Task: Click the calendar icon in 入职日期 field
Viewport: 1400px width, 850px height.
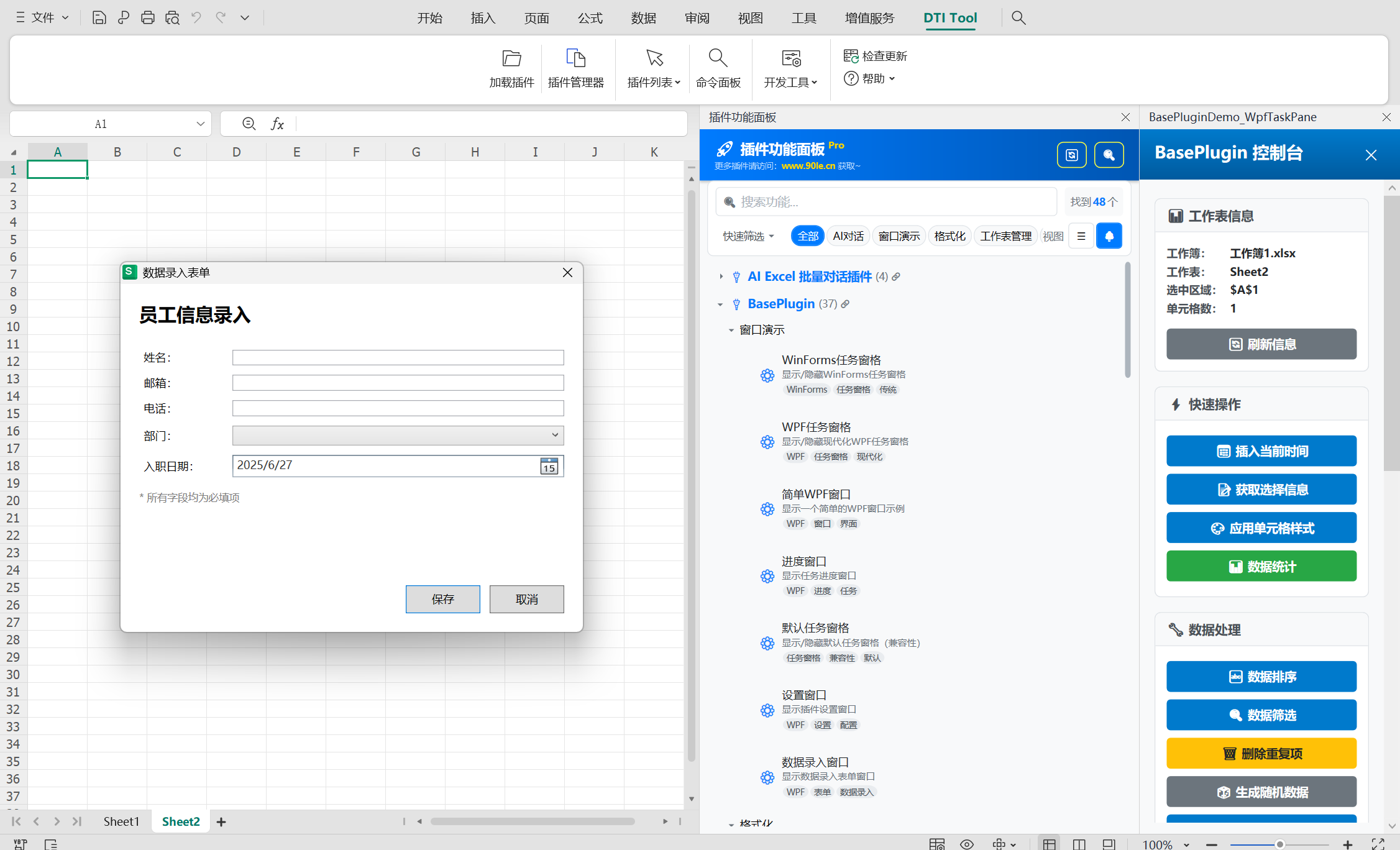Action: pos(549,466)
